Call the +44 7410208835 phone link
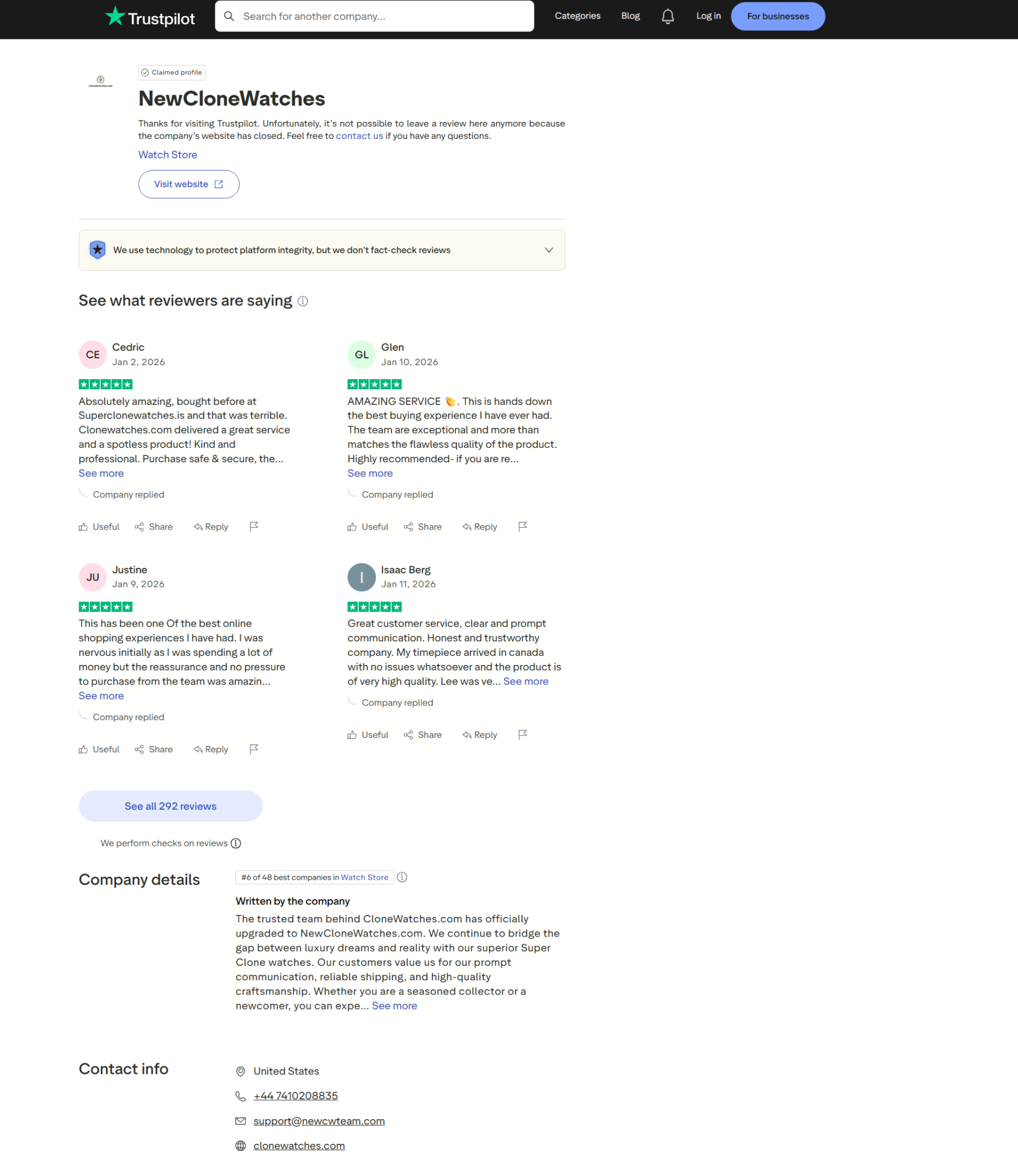The image size is (1018, 1176). point(295,1095)
